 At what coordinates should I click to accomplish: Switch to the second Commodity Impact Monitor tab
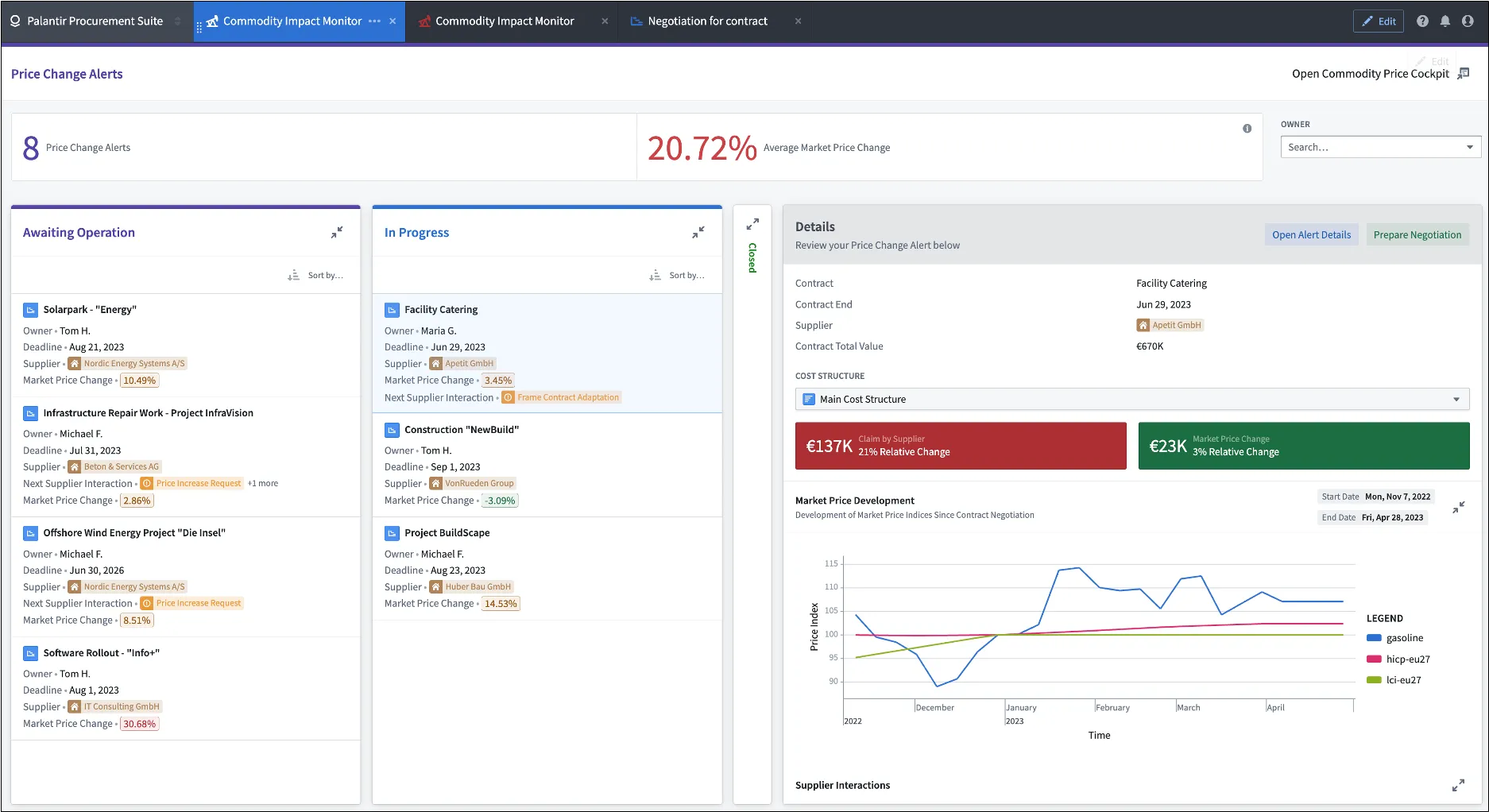tap(505, 21)
